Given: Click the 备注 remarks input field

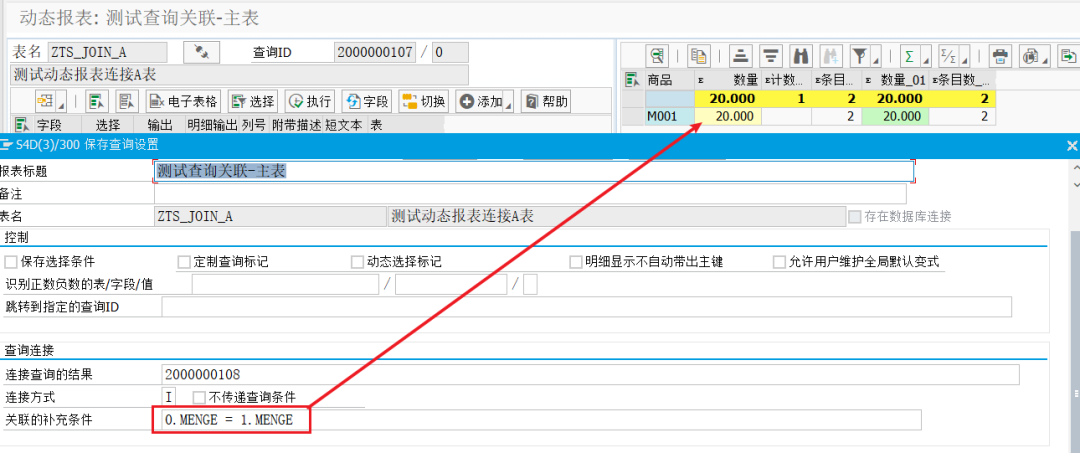Looking at the screenshot, I should pyautogui.click(x=530, y=193).
